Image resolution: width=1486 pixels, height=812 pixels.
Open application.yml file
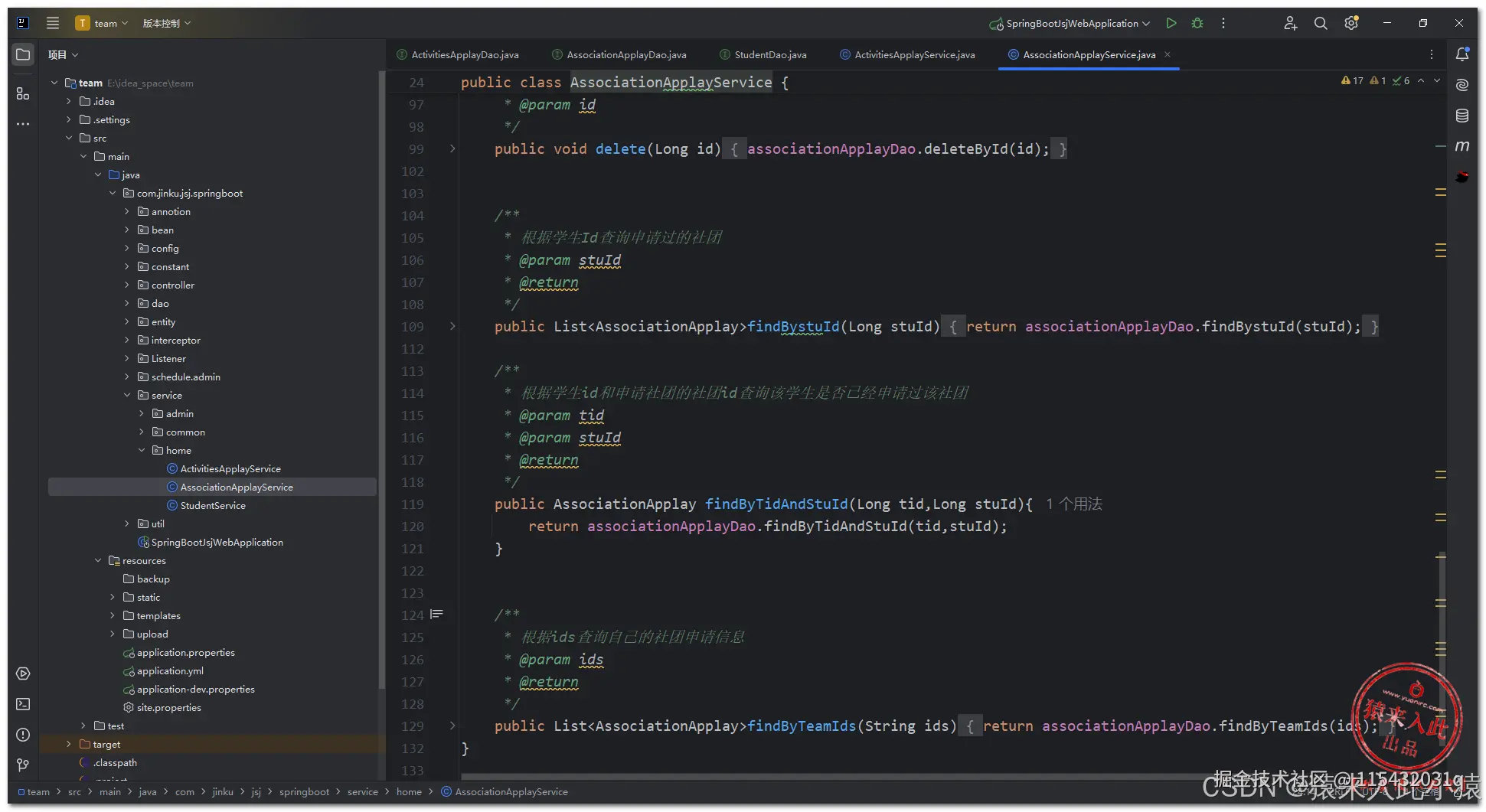click(170, 670)
